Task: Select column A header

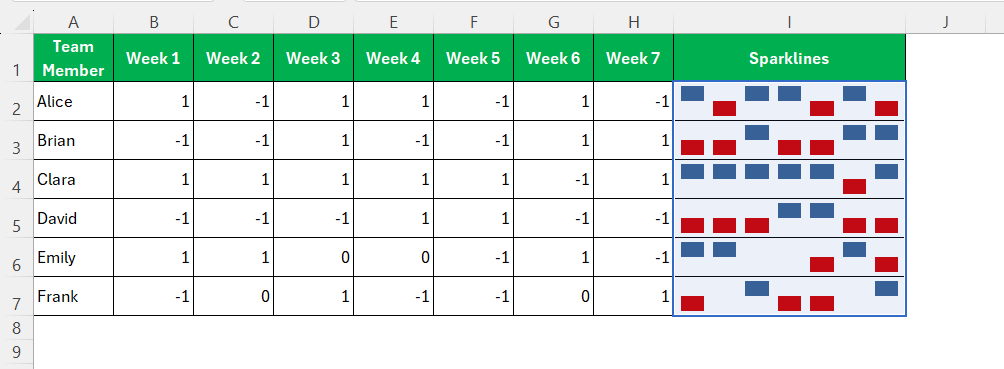Action: point(74,22)
